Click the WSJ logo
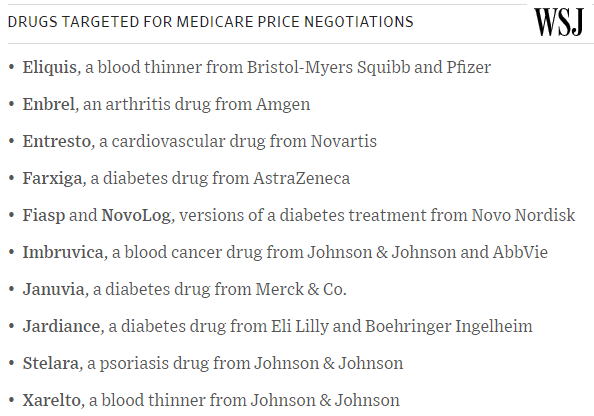This screenshot has height=416, width=594. pyautogui.click(x=559, y=23)
